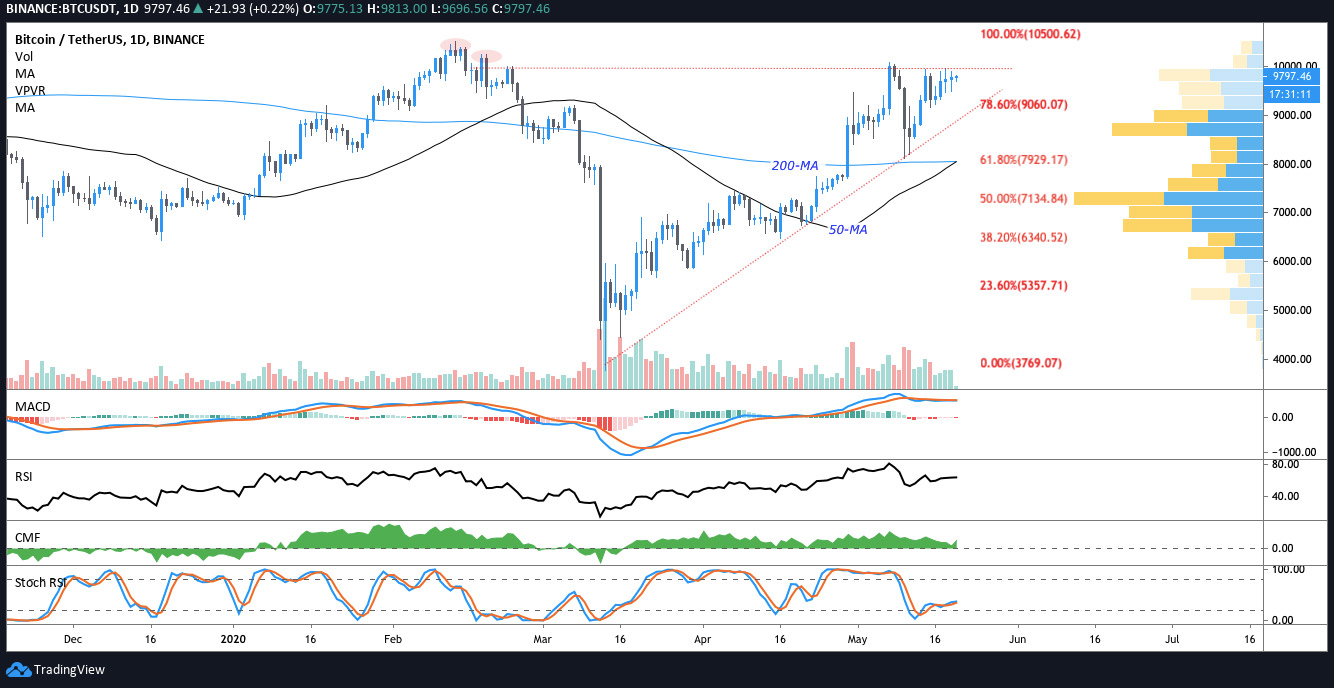Select the CMF pane label
This screenshot has height=690, width=1336.
tap(27, 538)
